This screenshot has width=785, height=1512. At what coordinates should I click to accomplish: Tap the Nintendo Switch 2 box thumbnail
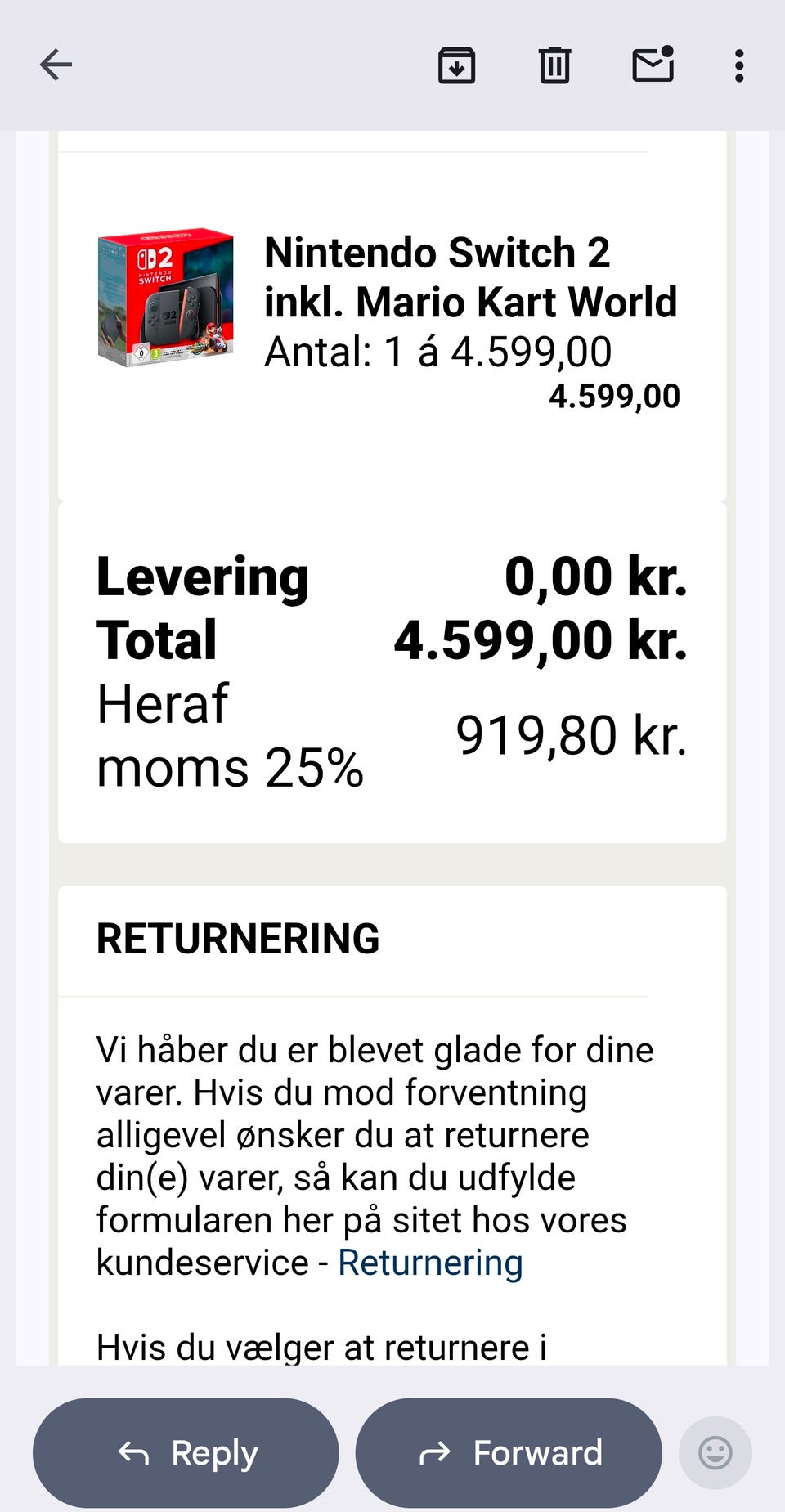coord(165,297)
